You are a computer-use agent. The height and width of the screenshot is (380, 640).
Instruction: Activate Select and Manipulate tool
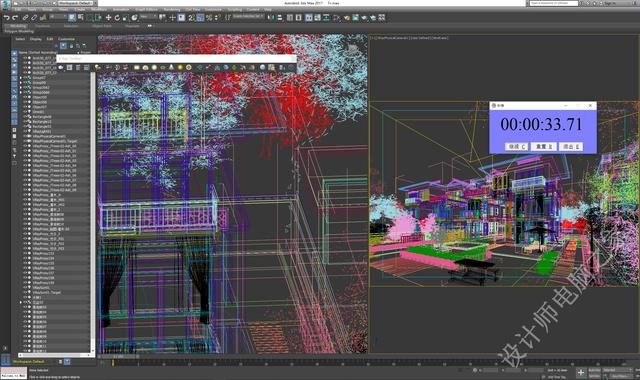pyautogui.click(x=172, y=18)
